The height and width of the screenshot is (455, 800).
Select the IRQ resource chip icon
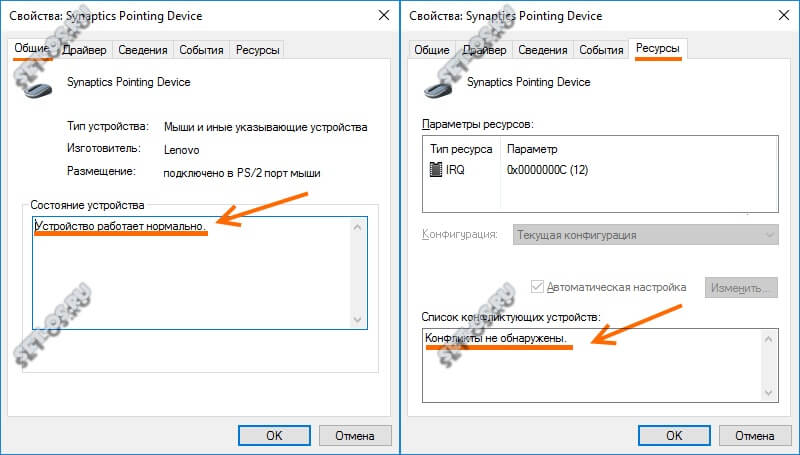coord(436,170)
